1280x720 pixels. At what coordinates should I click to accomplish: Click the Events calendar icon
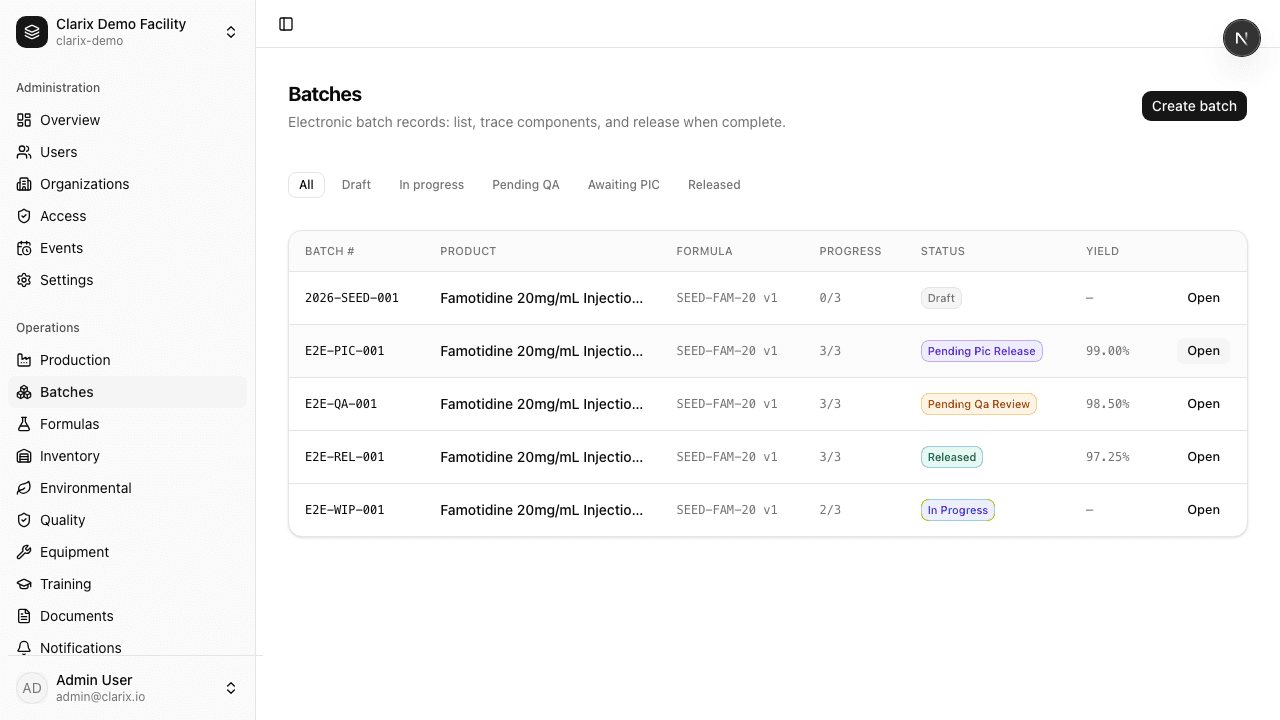point(24,248)
